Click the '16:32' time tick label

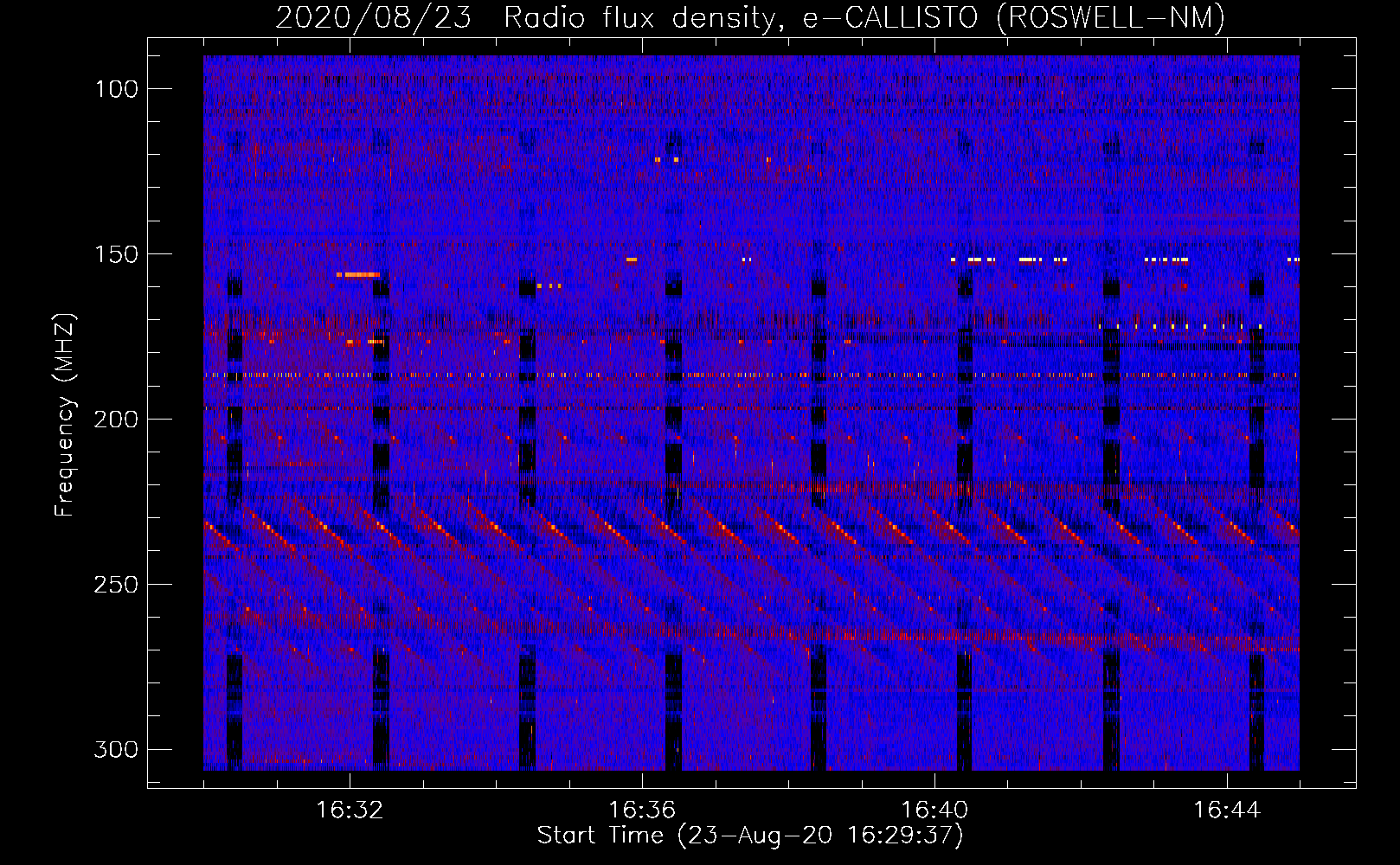point(350,811)
